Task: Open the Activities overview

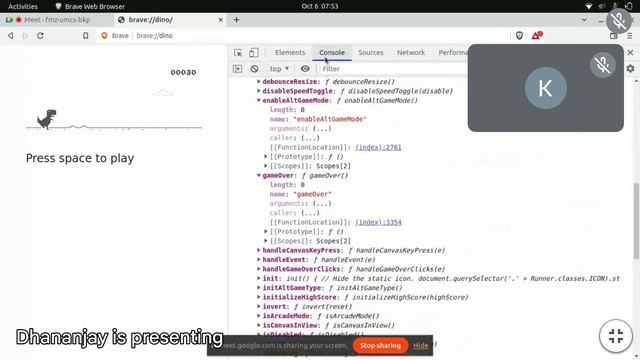Action: [23, 6]
